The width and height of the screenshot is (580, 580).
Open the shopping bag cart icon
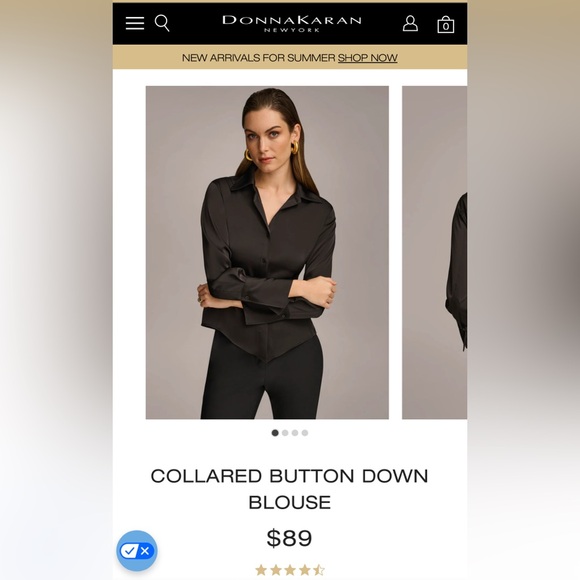(445, 24)
